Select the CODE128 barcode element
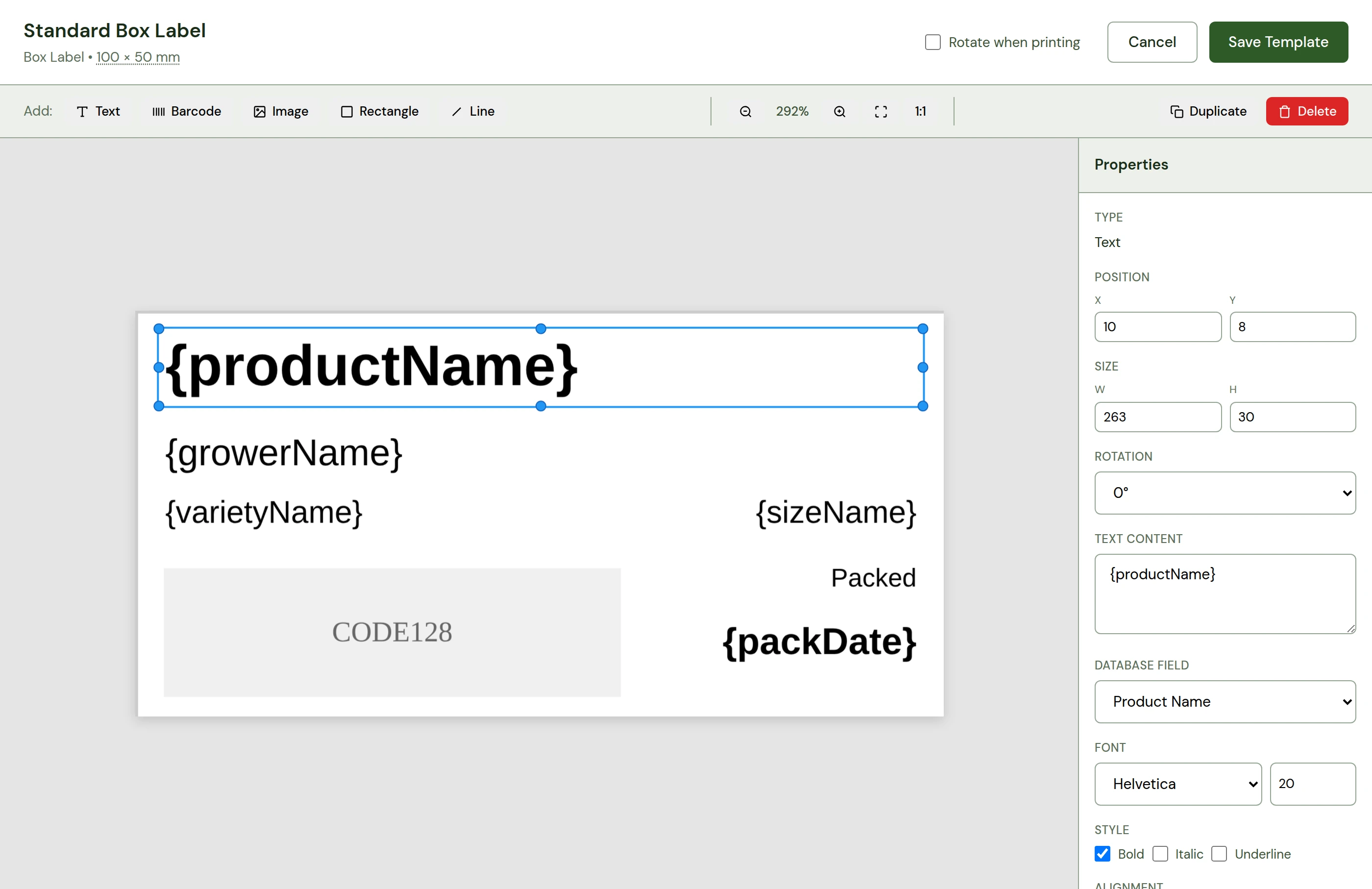This screenshot has height=889, width=1372. click(x=392, y=633)
